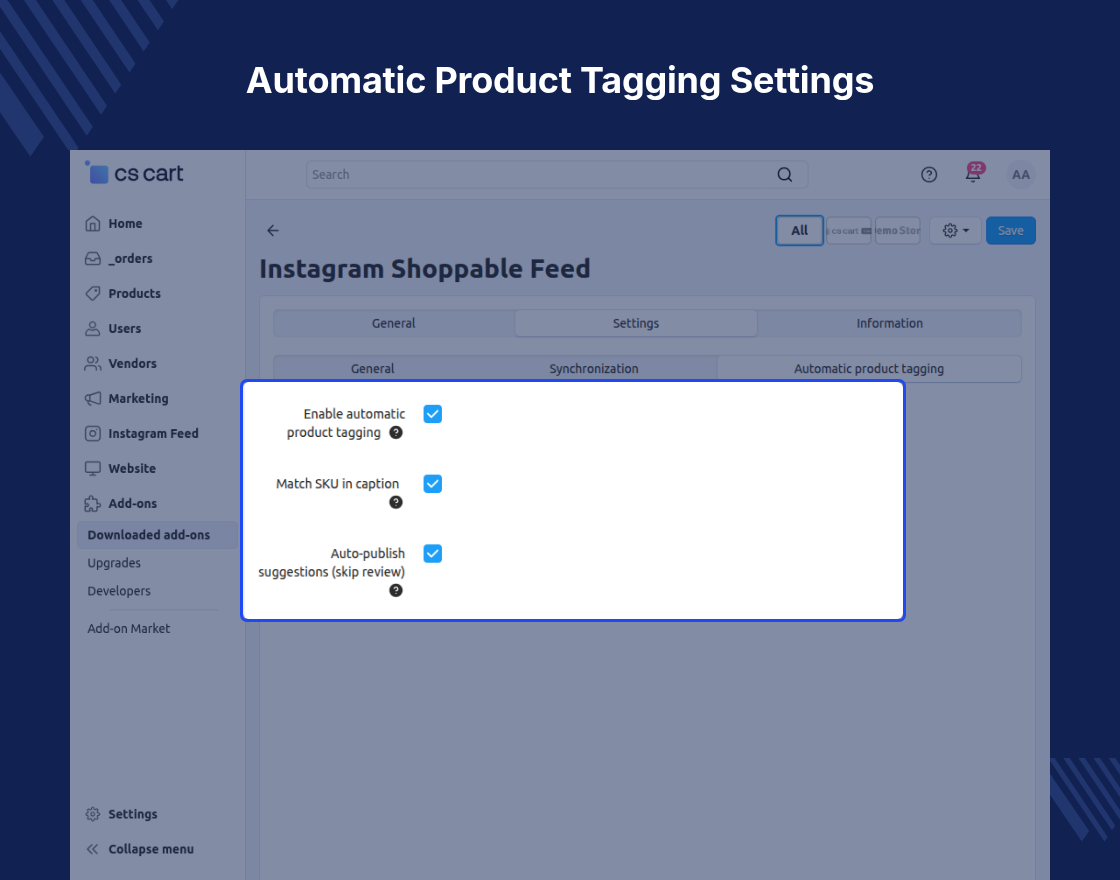This screenshot has height=880, width=1120.
Task: Open the General settings sub-tab
Action: point(372,369)
